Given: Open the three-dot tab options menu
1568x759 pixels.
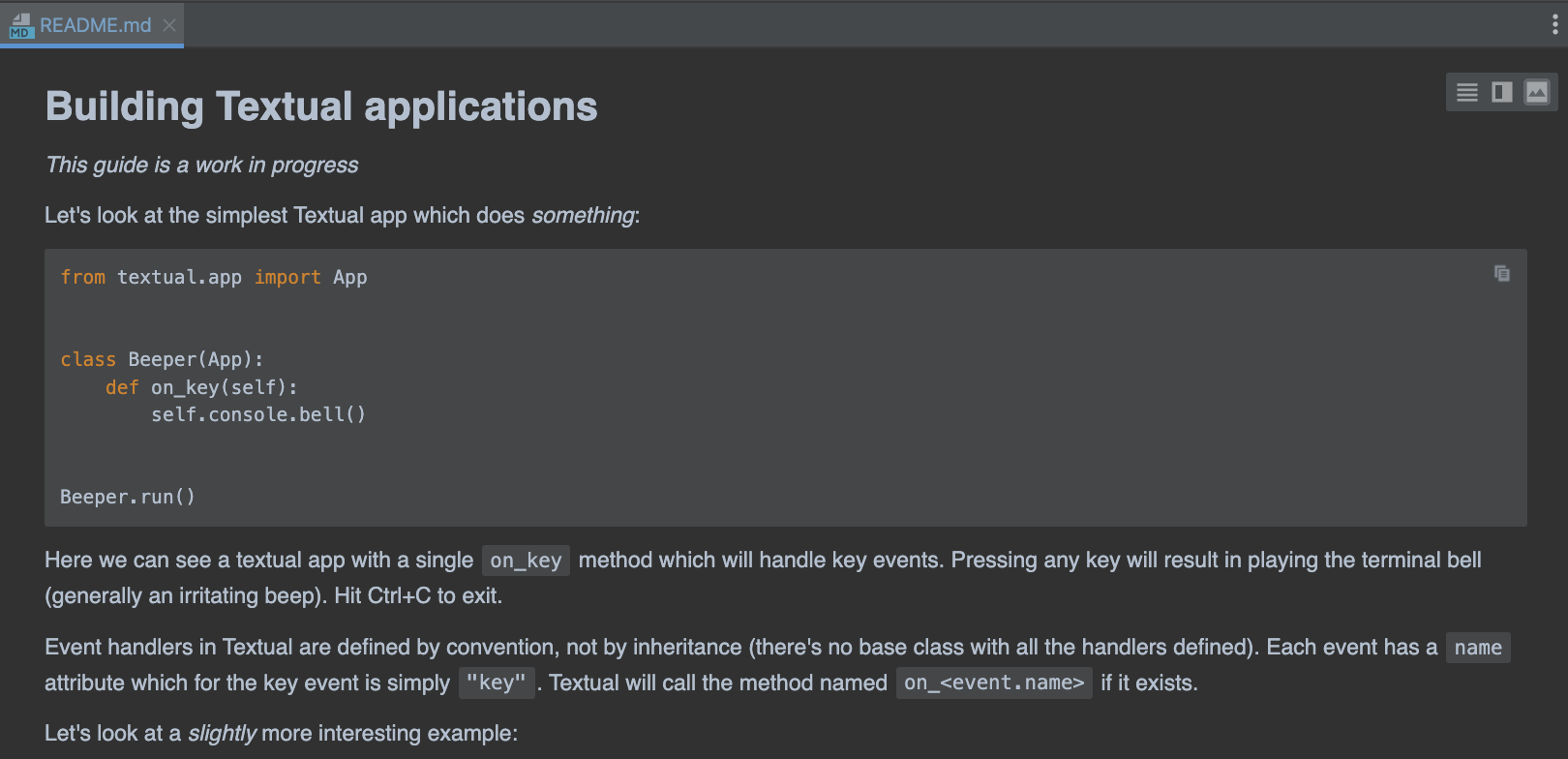Looking at the screenshot, I should click(1554, 25).
